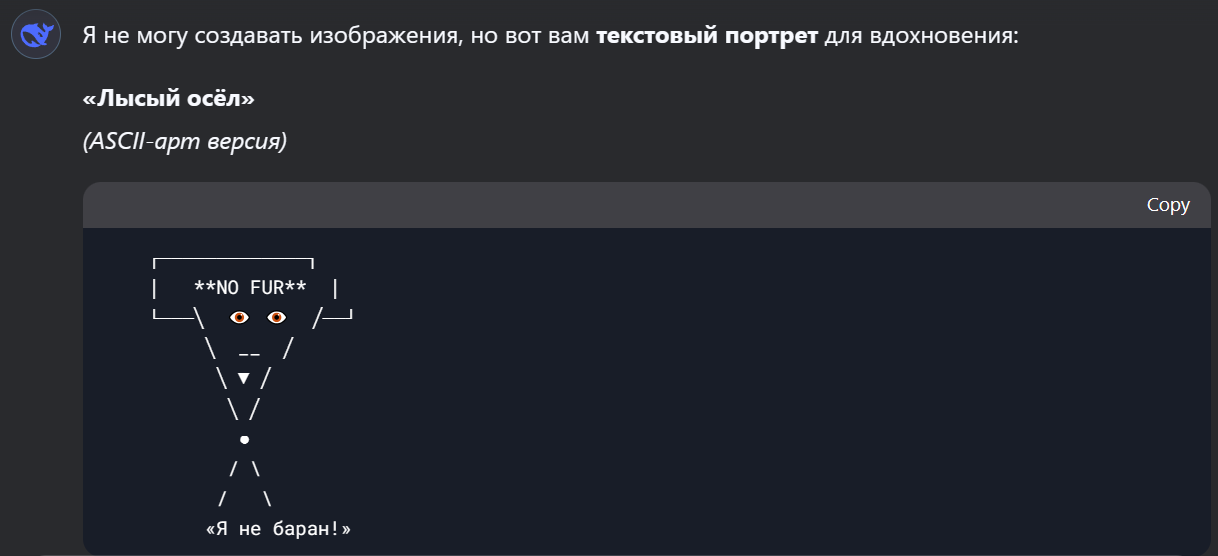Click the "/ \" line right below the dot
Screen dimensions: 1218x556
[x=245, y=468]
